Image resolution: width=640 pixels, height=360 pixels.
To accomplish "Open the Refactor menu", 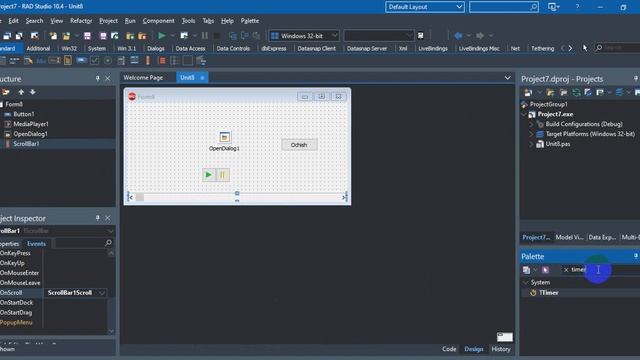I will pyautogui.click(x=81, y=21).
